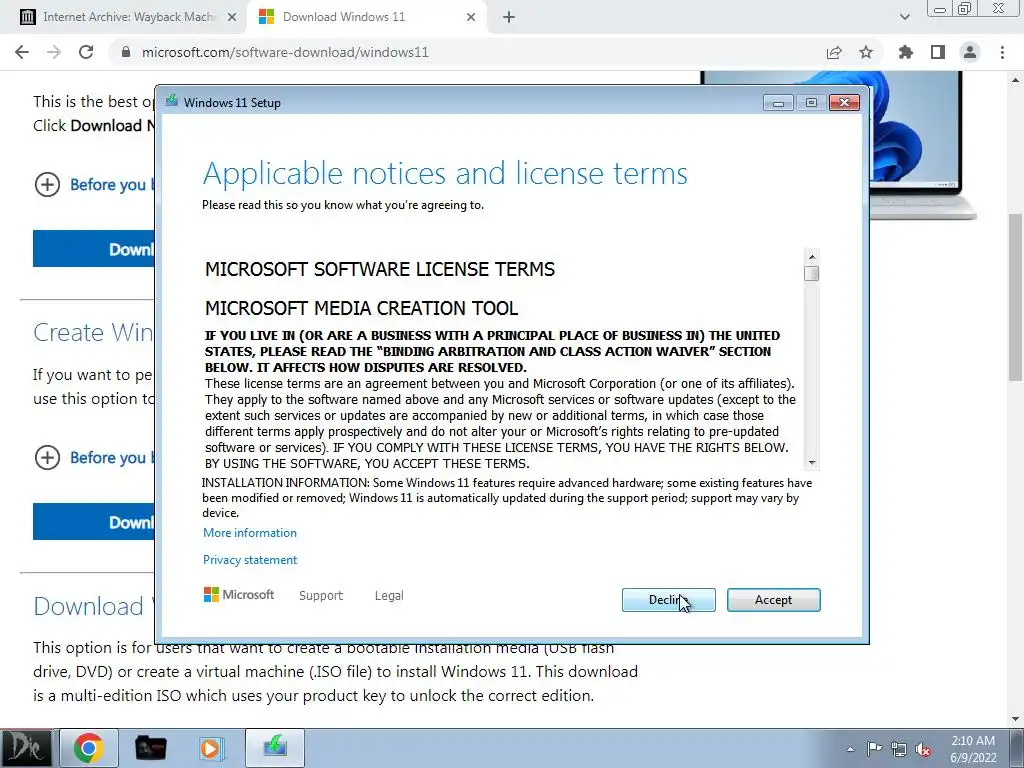1024x768 pixels.
Task: Click 'Applicable notices and license terms' title
Action: coord(445,174)
